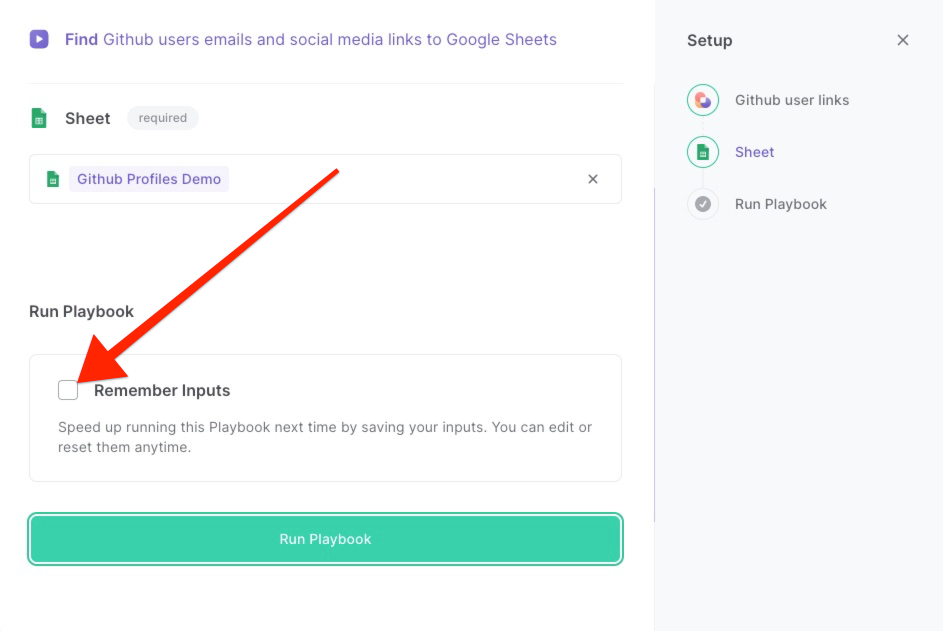Image resolution: width=943 pixels, height=631 pixels.
Task: Toggle Remember Inputs off after checking
Action: pyautogui.click(x=68, y=389)
